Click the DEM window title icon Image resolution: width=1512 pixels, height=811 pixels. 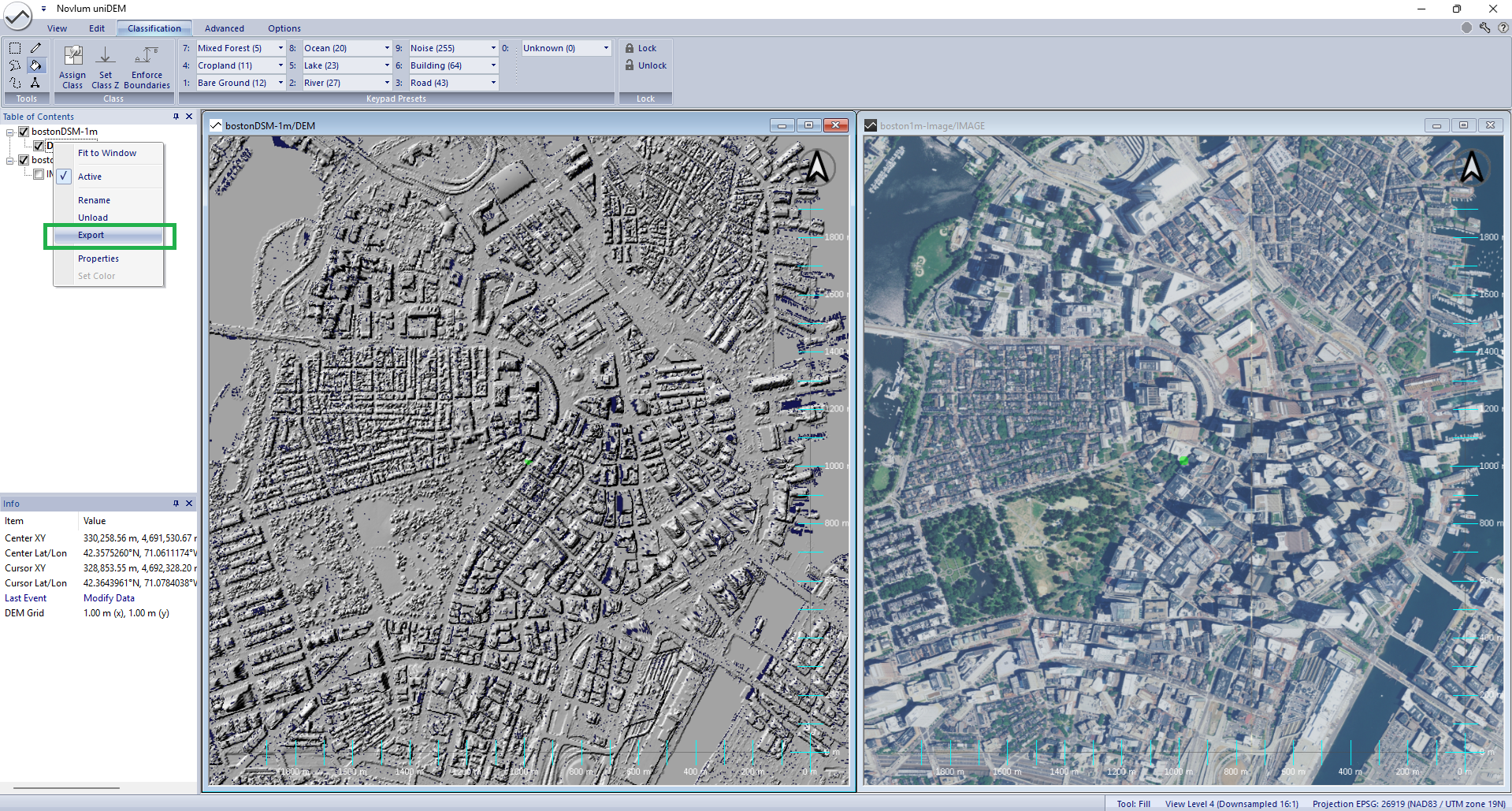click(x=216, y=125)
